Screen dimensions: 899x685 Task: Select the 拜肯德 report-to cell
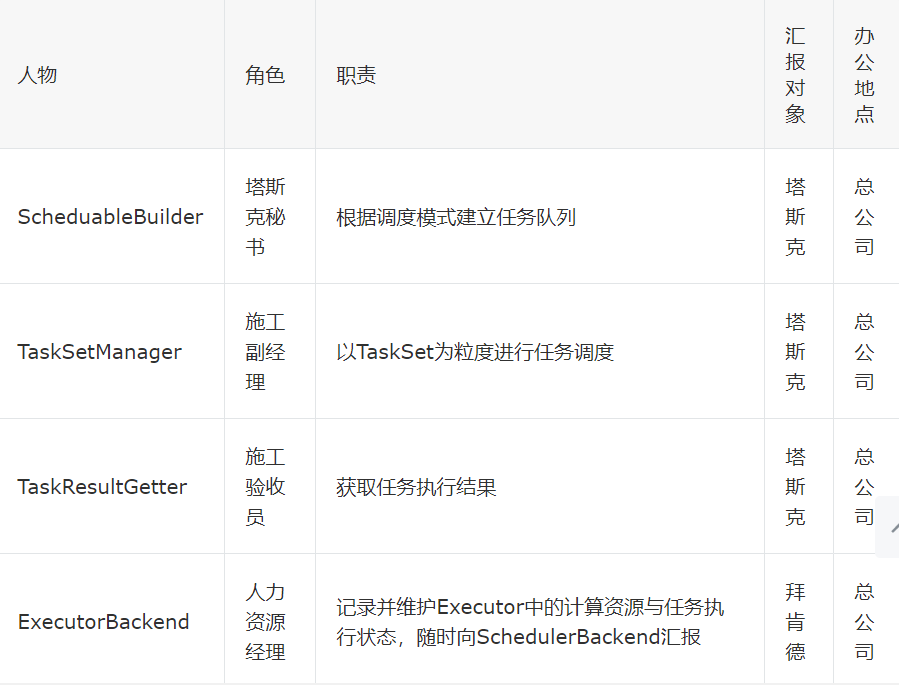click(x=795, y=622)
